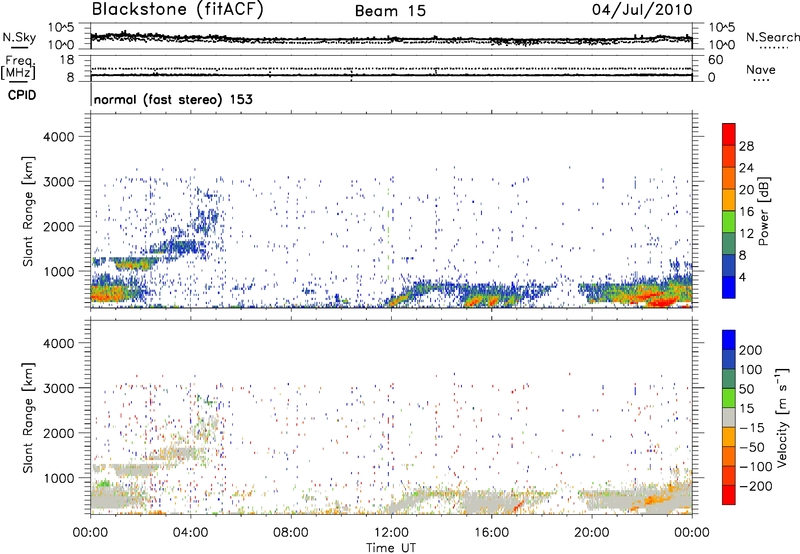800x554 pixels.
Task: Click "Slant Range [km]" label of velocity panel
Action: [28, 417]
